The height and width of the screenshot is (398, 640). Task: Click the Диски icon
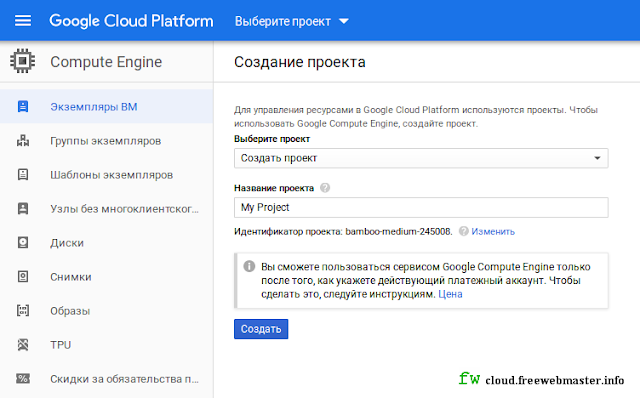(23, 242)
